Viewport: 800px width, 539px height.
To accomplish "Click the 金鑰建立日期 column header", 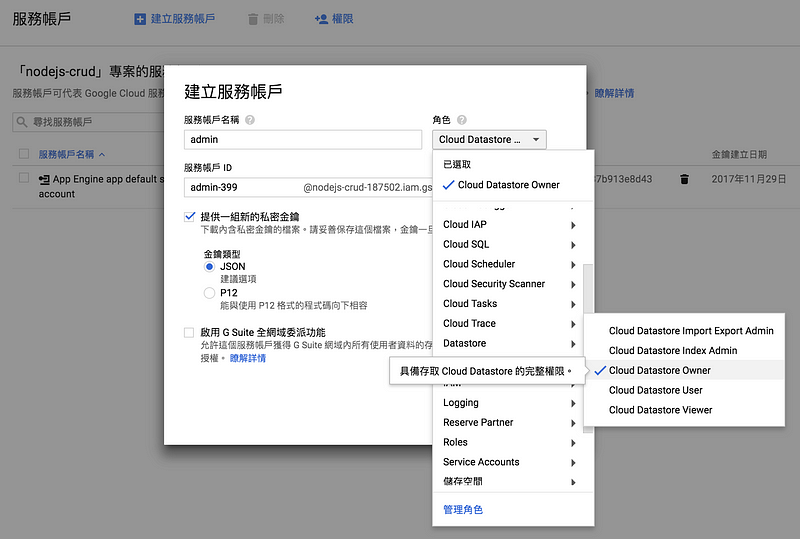I will tap(739, 155).
